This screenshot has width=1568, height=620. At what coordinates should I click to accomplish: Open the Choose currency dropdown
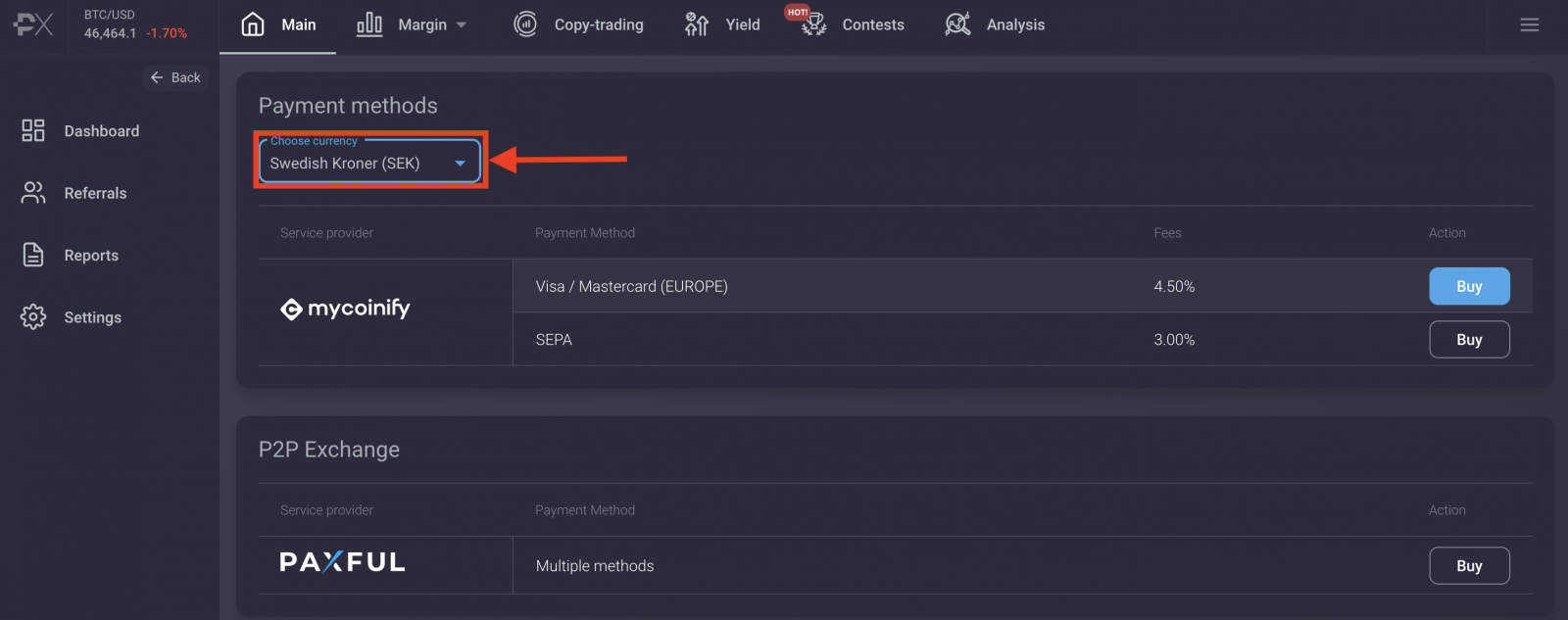tap(369, 161)
